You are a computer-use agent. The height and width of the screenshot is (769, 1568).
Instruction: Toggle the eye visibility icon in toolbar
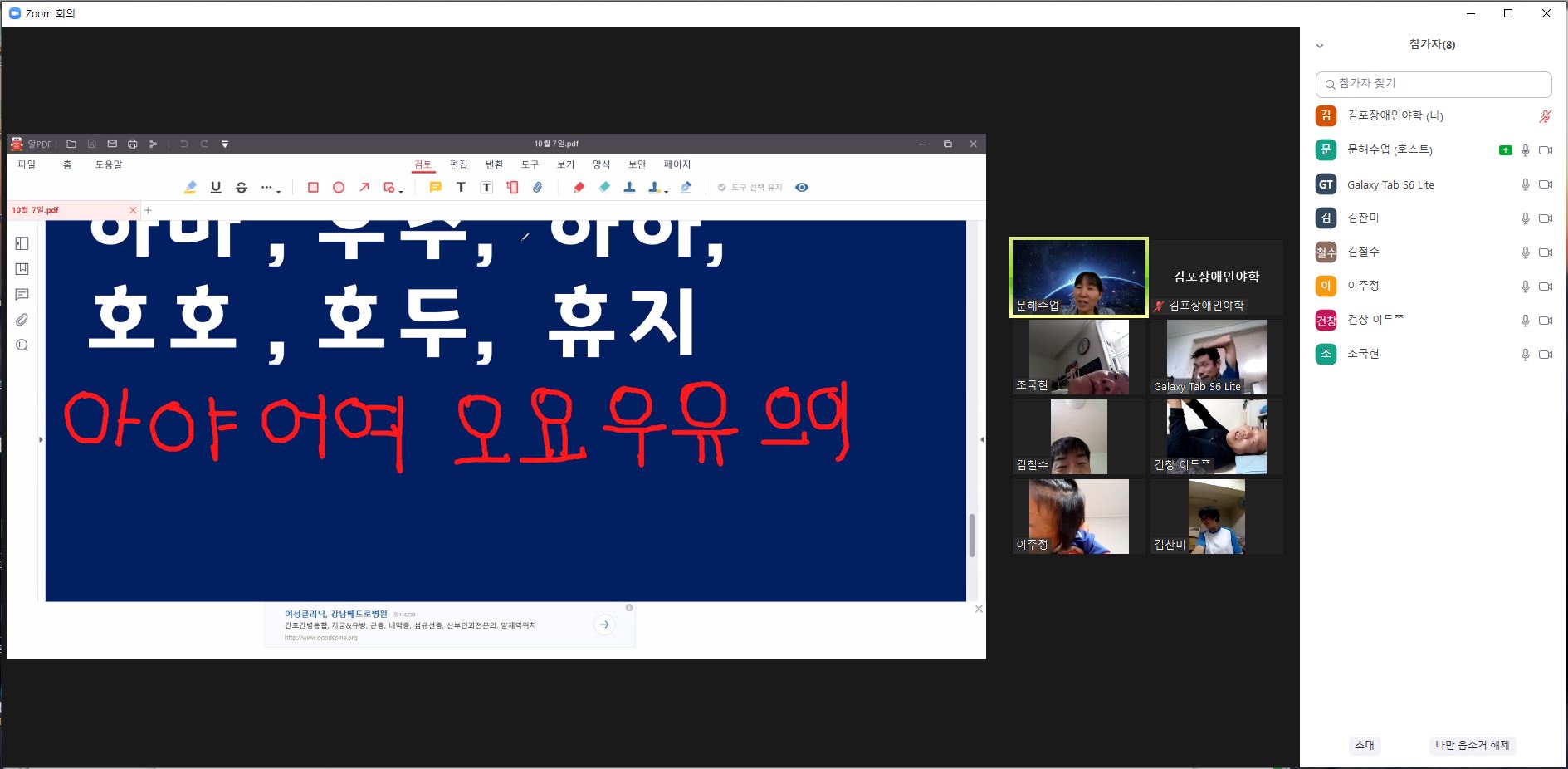point(802,188)
